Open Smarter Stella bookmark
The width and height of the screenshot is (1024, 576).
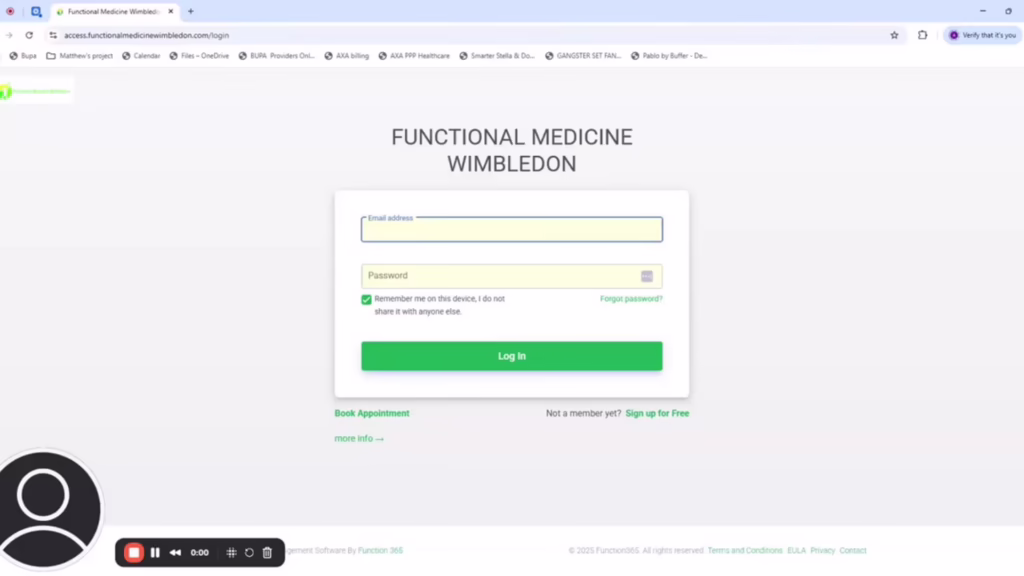pyautogui.click(x=497, y=56)
